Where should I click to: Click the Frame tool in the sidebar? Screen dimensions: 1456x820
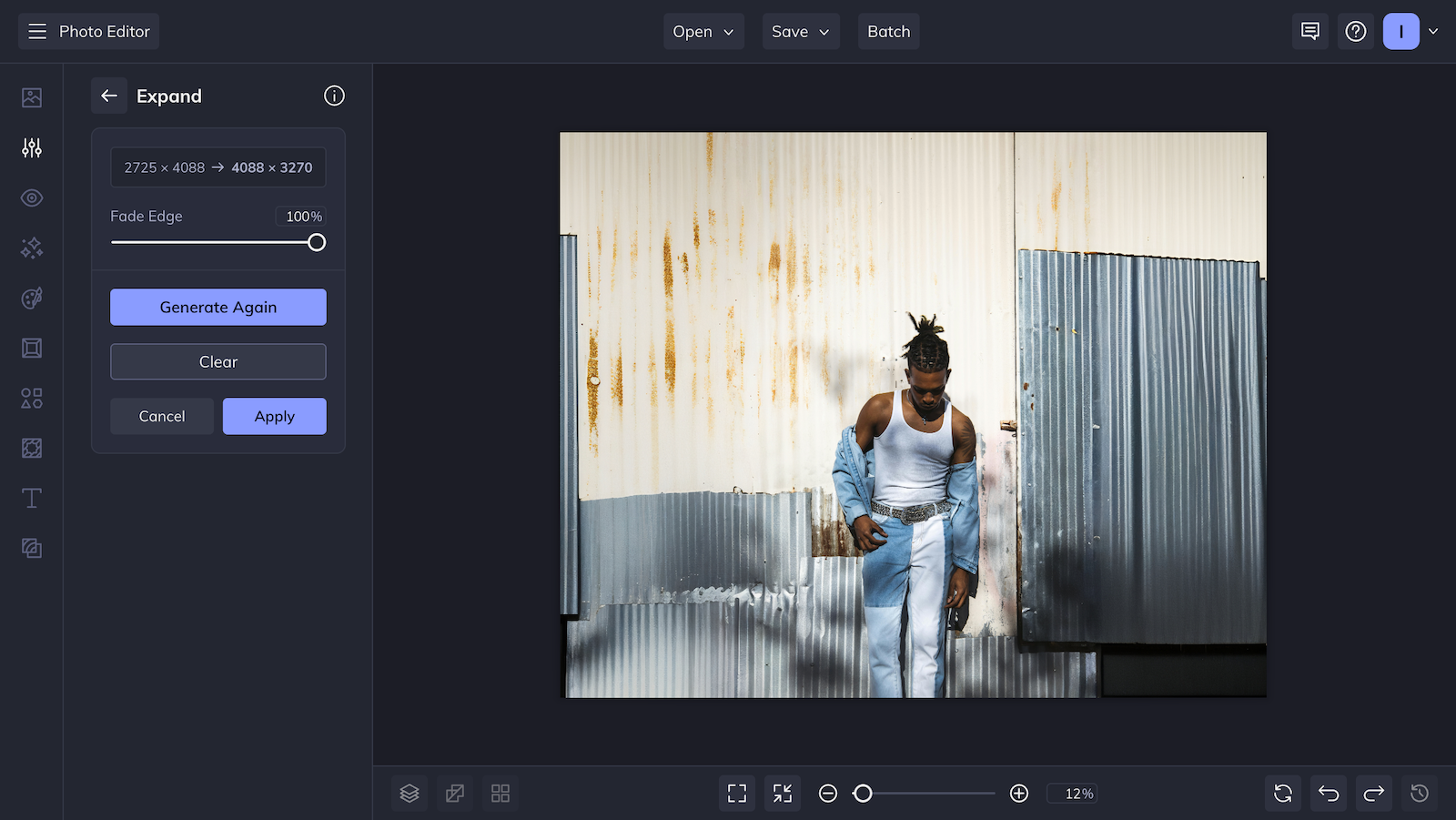tap(31, 348)
